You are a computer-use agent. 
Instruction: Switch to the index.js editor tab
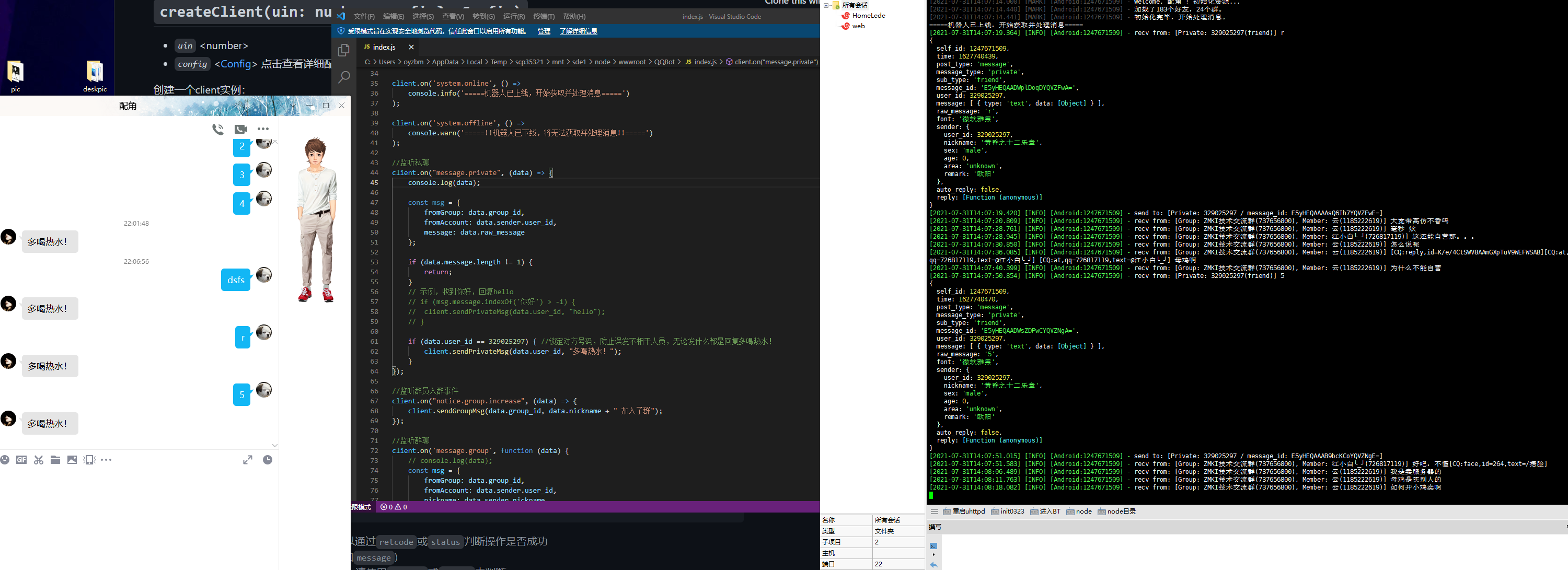384,47
